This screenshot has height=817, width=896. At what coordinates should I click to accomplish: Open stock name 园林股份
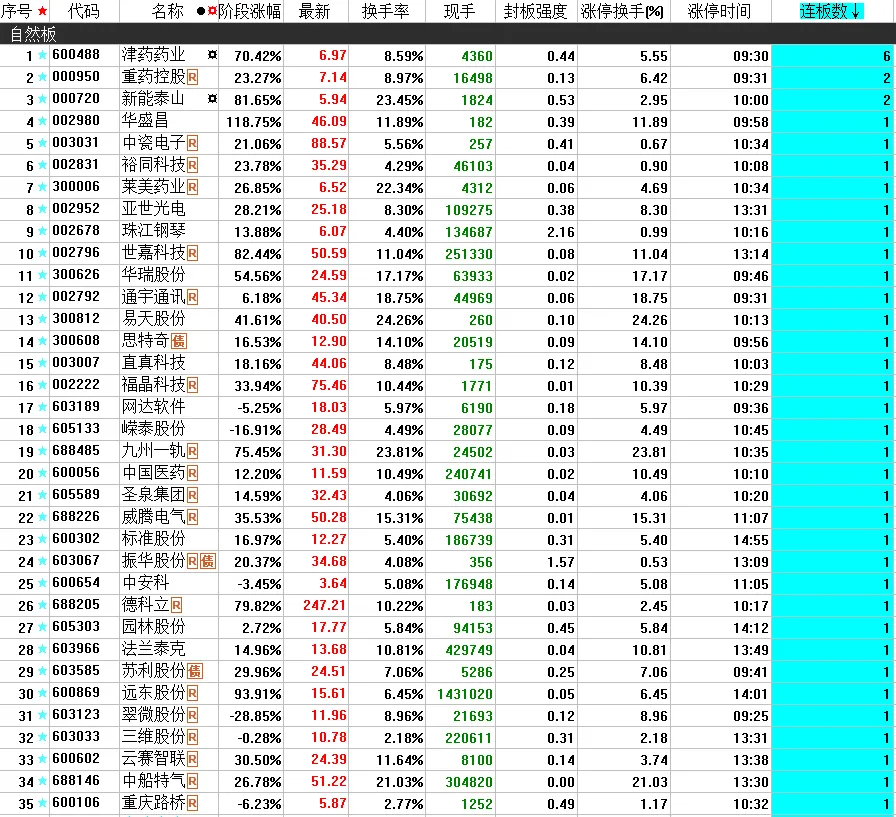coord(154,627)
